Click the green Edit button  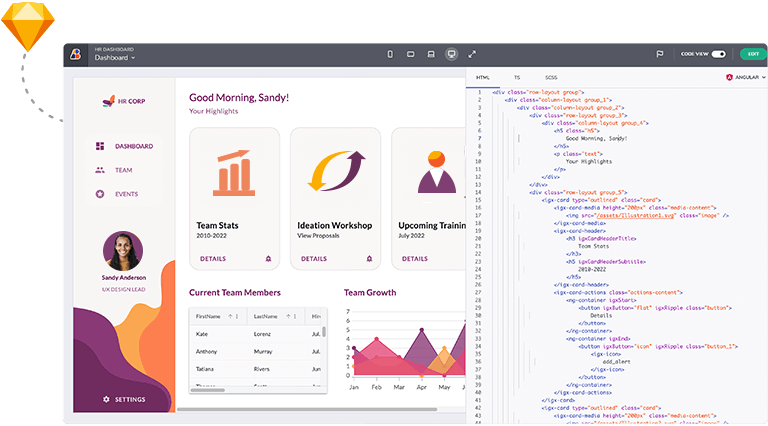coord(753,54)
